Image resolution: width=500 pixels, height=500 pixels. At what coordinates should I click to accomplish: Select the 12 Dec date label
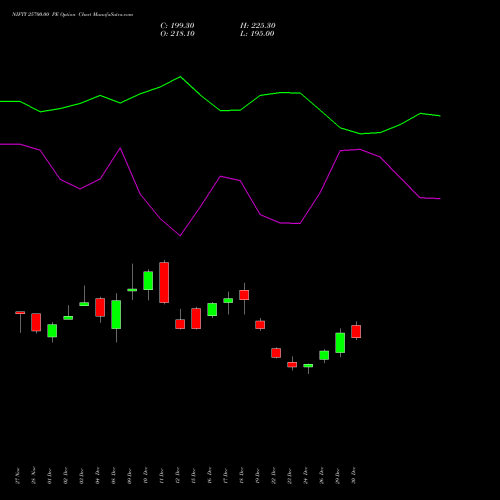tap(178, 476)
